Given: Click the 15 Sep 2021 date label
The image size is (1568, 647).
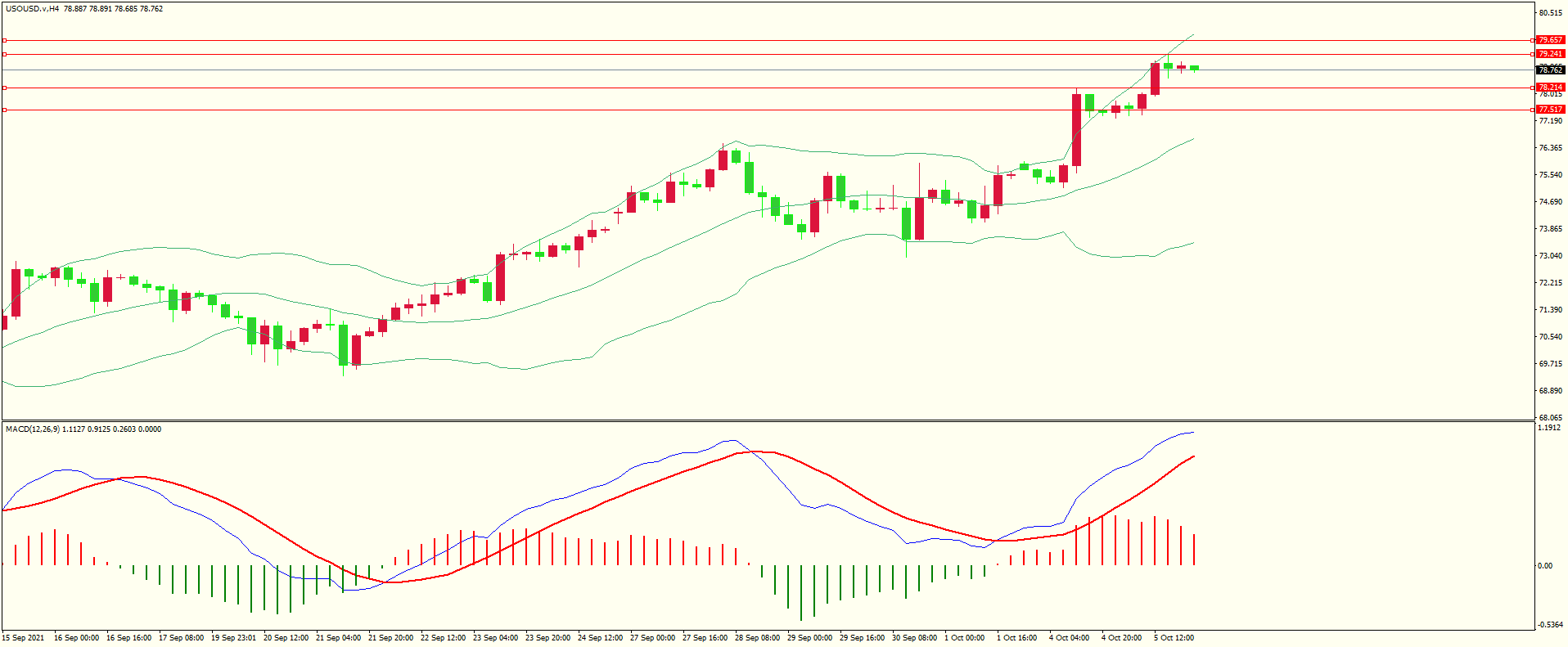Looking at the screenshot, I should coord(23,638).
